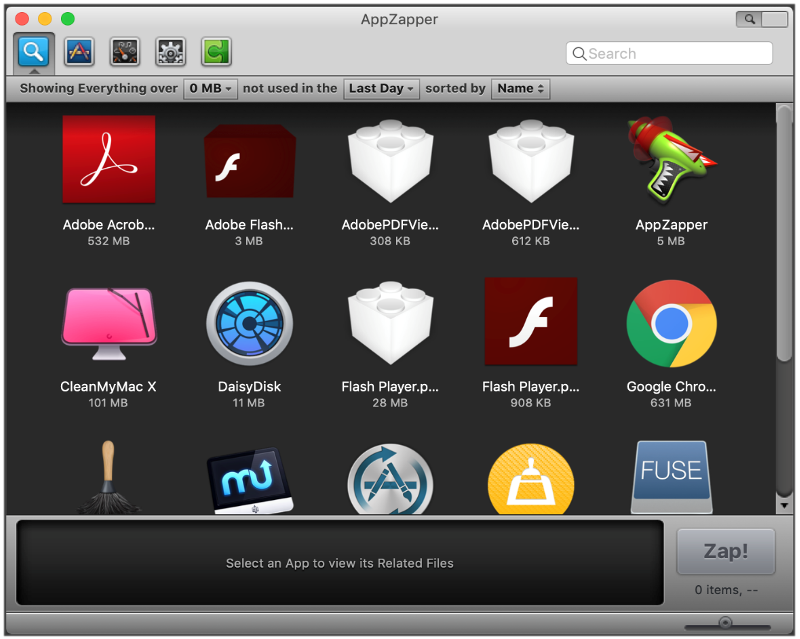Select the yellow circle cleaner app icon
Viewport: 800px width, 639px height.
point(531,479)
